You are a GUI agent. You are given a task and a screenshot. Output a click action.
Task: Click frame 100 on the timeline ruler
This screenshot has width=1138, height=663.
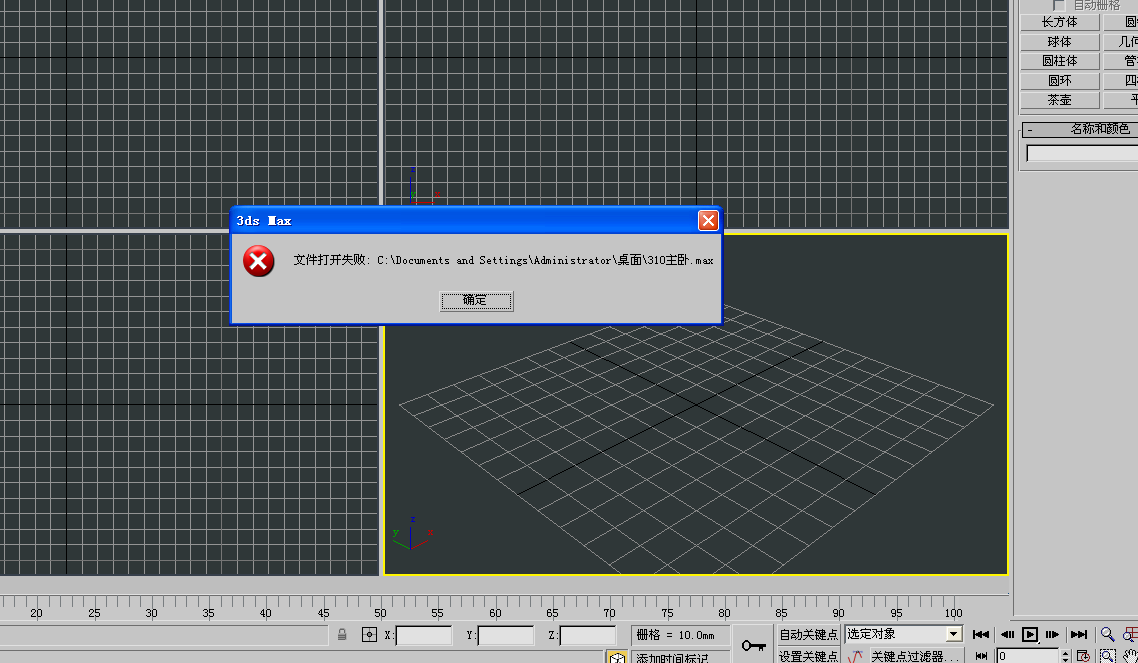click(954, 613)
